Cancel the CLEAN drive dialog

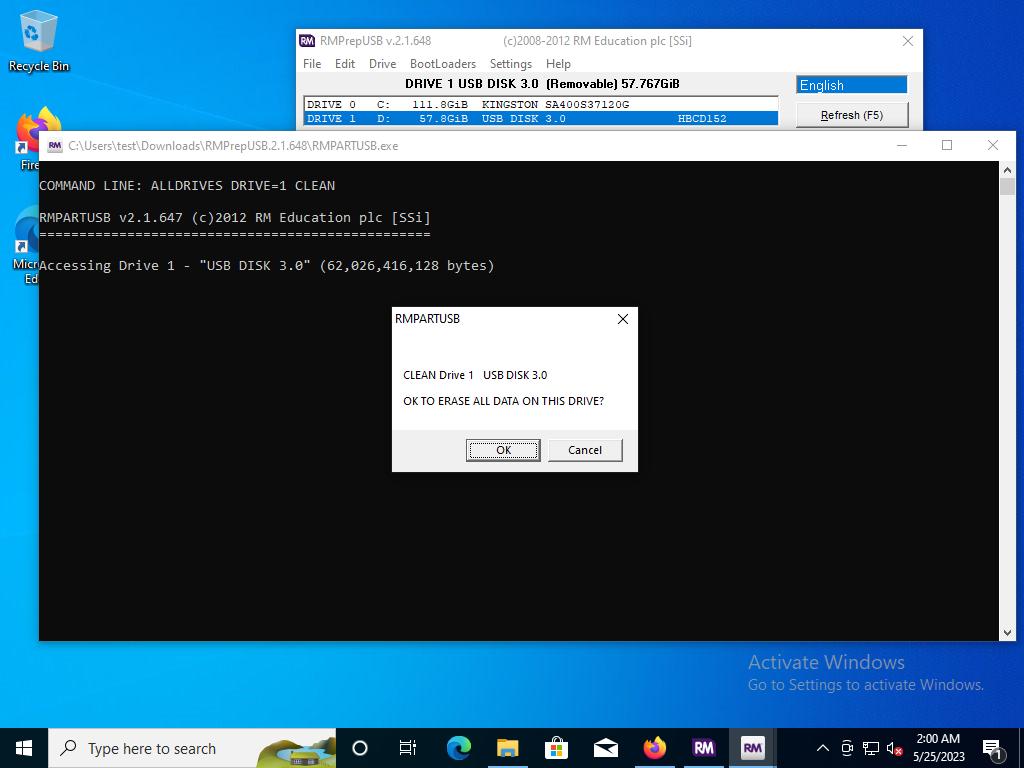click(x=585, y=450)
